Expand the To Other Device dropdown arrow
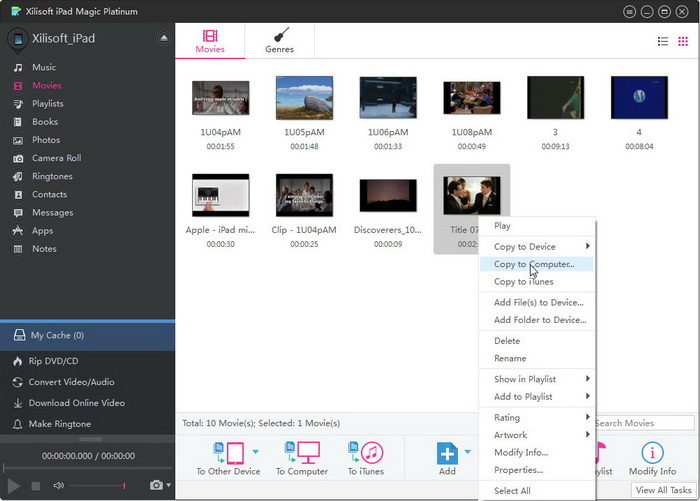 (255, 453)
